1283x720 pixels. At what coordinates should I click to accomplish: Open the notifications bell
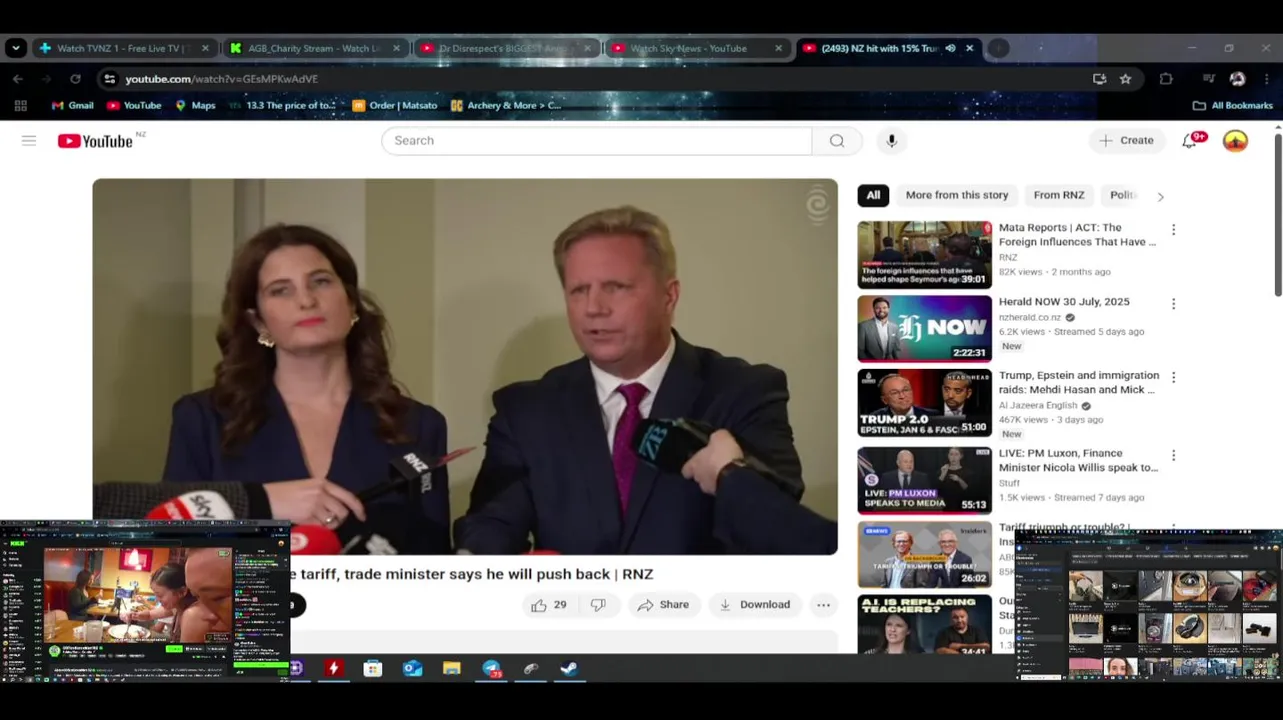click(1189, 141)
